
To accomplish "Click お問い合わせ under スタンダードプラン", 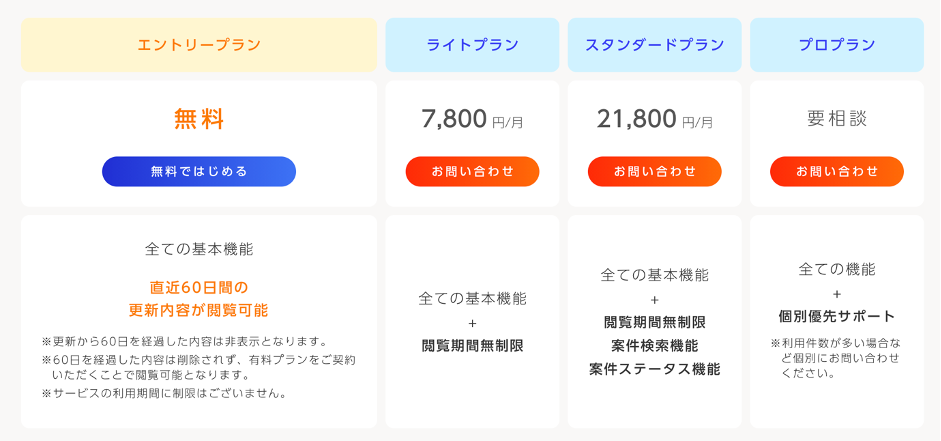I will pos(655,172).
